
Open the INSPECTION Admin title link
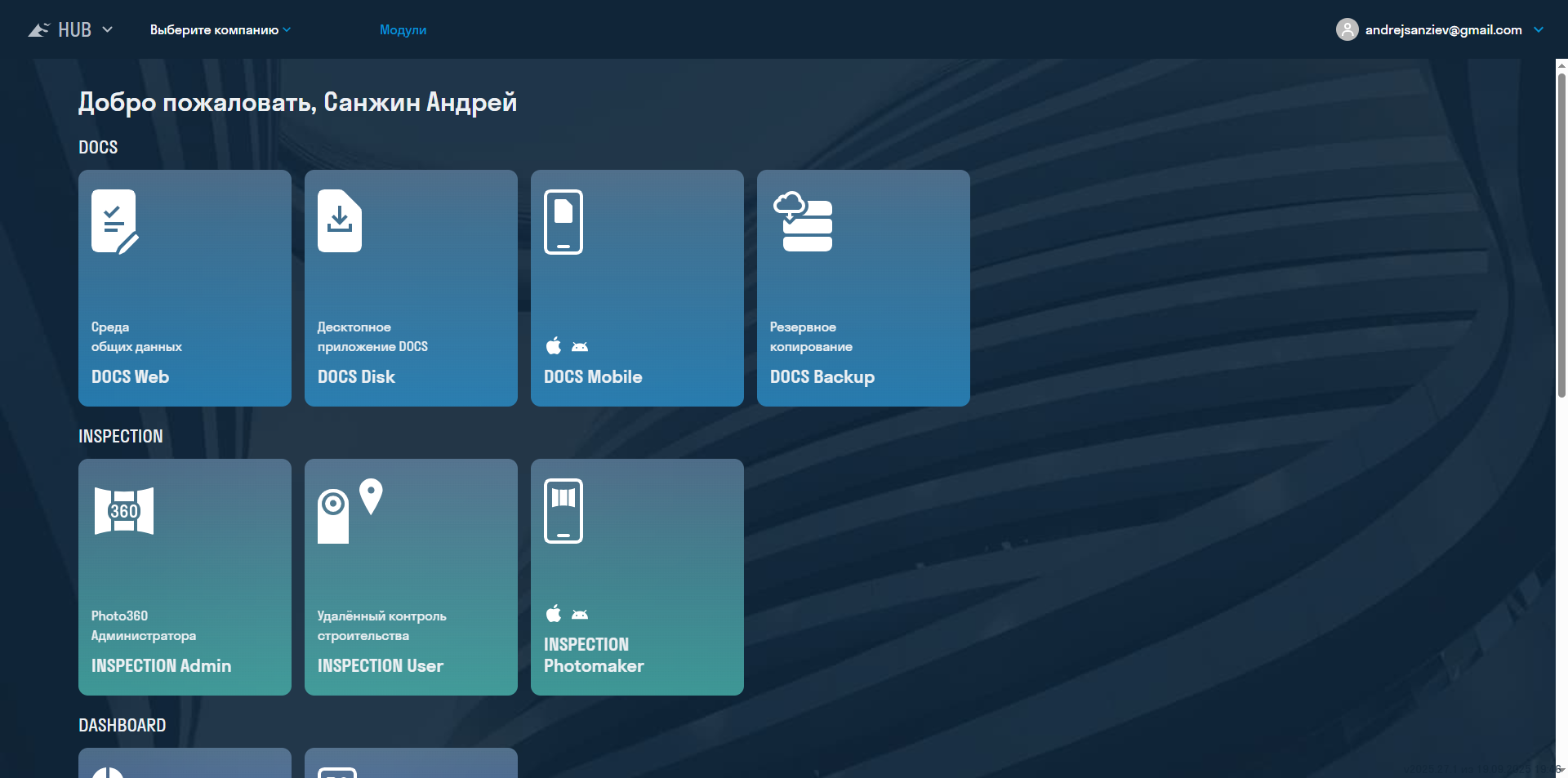pyautogui.click(x=161, y=665)
